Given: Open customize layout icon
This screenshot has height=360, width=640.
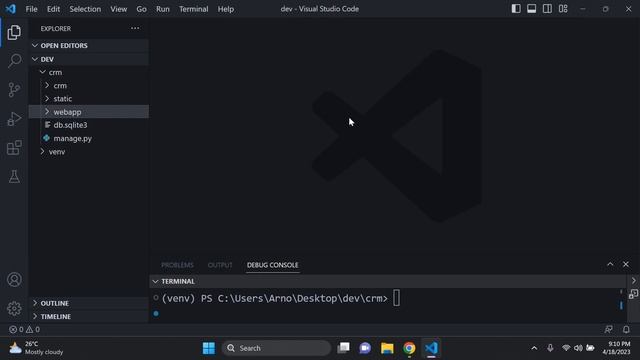Looking at the screenshot, I should pos(563,9).
